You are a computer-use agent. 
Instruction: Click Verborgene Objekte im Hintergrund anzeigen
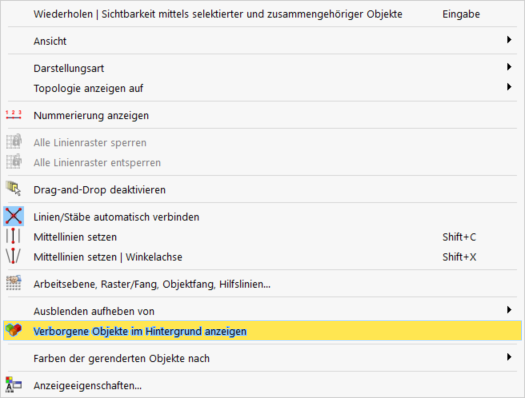[x=262, y=331]
